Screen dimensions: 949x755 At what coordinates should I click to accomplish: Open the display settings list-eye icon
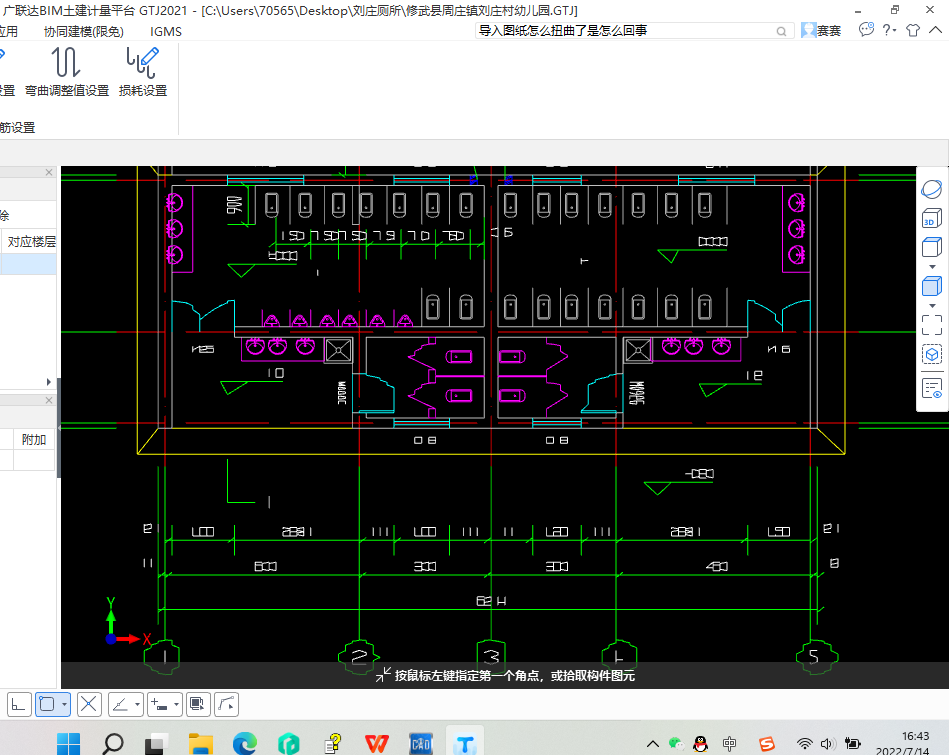(x=931, y=388)
